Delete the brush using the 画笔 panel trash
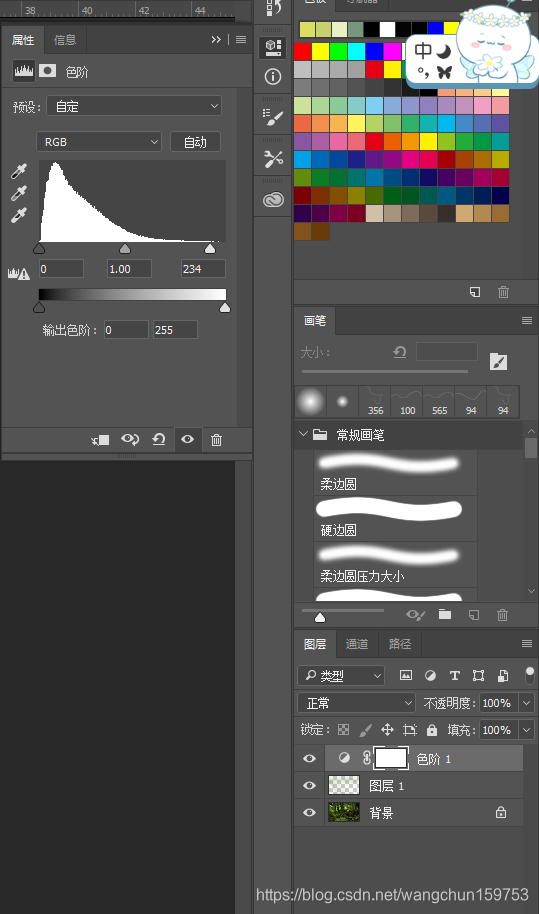 click(502, 614)
